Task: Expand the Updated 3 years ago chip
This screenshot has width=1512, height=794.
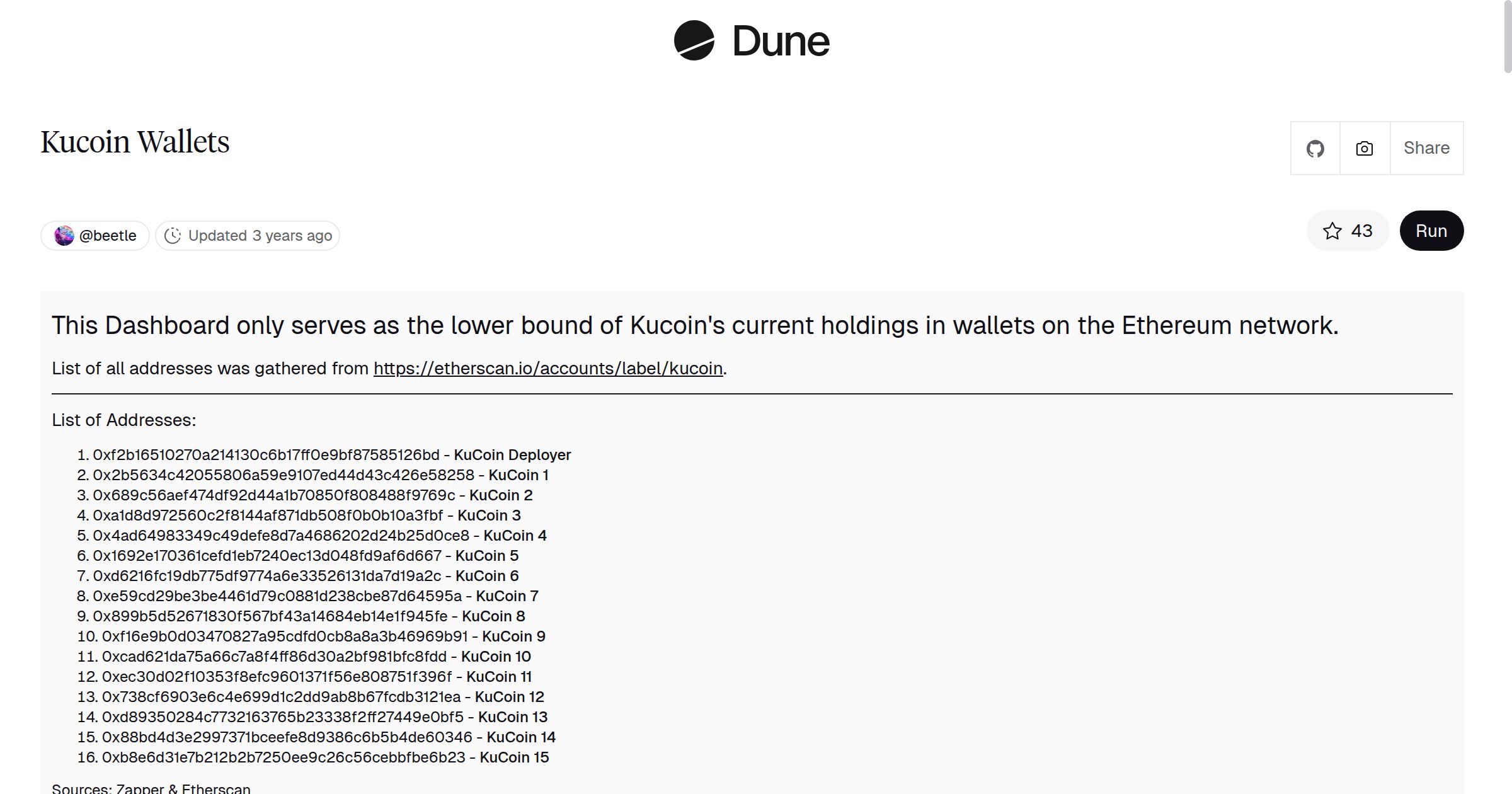Action: click(247, 235)
